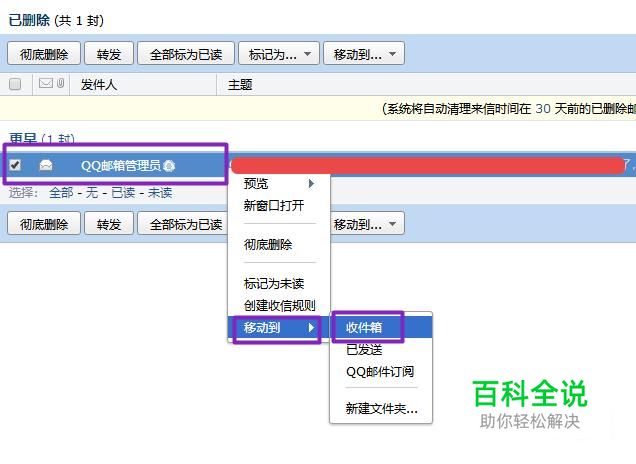Click the badge icon beside QQ邮箱管理员
The height and width of the screenshot is (464, 636).
click(169, 165)
